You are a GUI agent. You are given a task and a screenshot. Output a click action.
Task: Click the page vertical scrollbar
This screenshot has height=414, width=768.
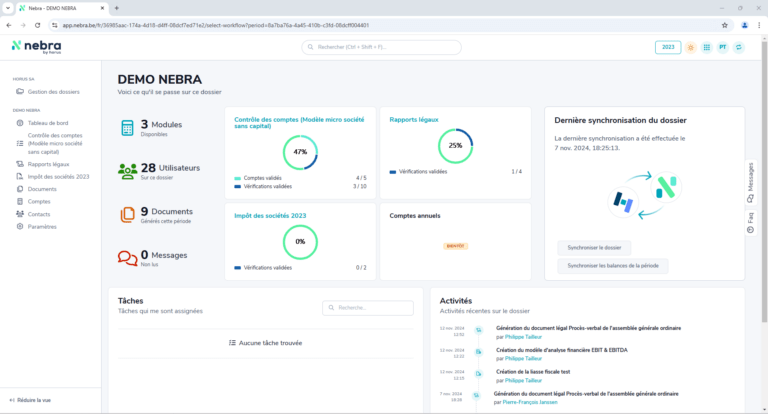point(764,181)
